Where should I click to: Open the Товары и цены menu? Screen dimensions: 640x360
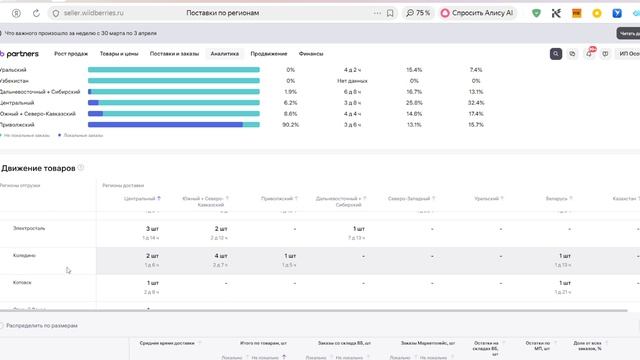coord(119,53)
